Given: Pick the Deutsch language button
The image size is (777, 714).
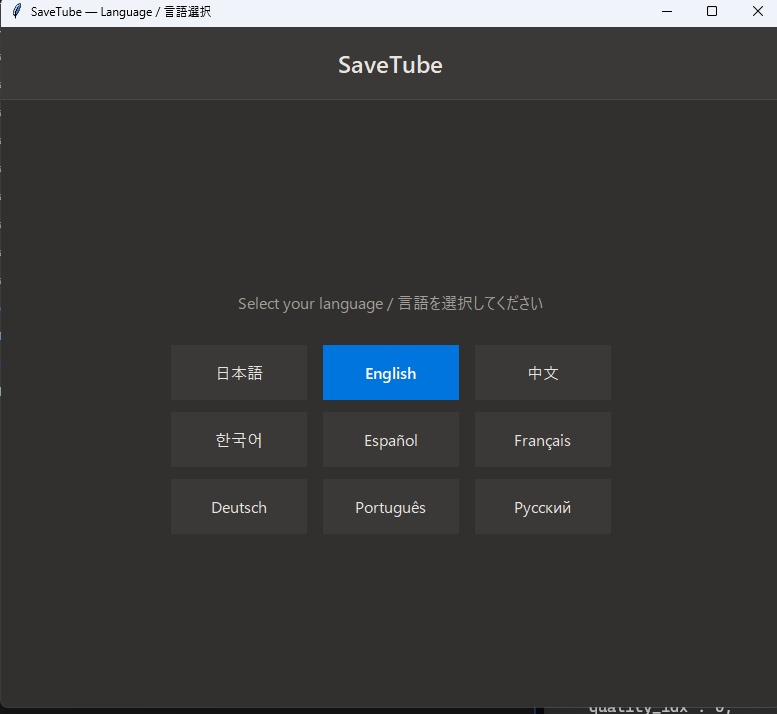Looking at the screenshot, I should [239, 506].
